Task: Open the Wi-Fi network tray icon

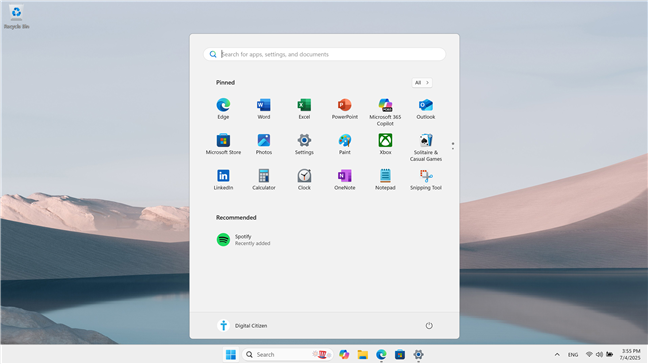Action: [x=589, y=354]
